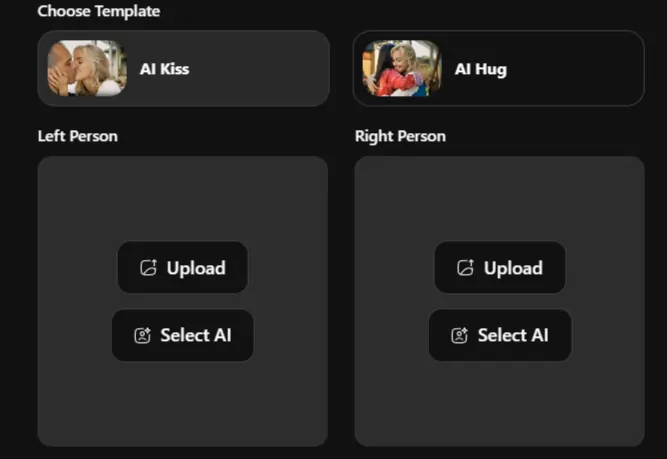Choose the AI Hug template card
Viewport: 667px width, 459px height.
[x=560, y=68]
